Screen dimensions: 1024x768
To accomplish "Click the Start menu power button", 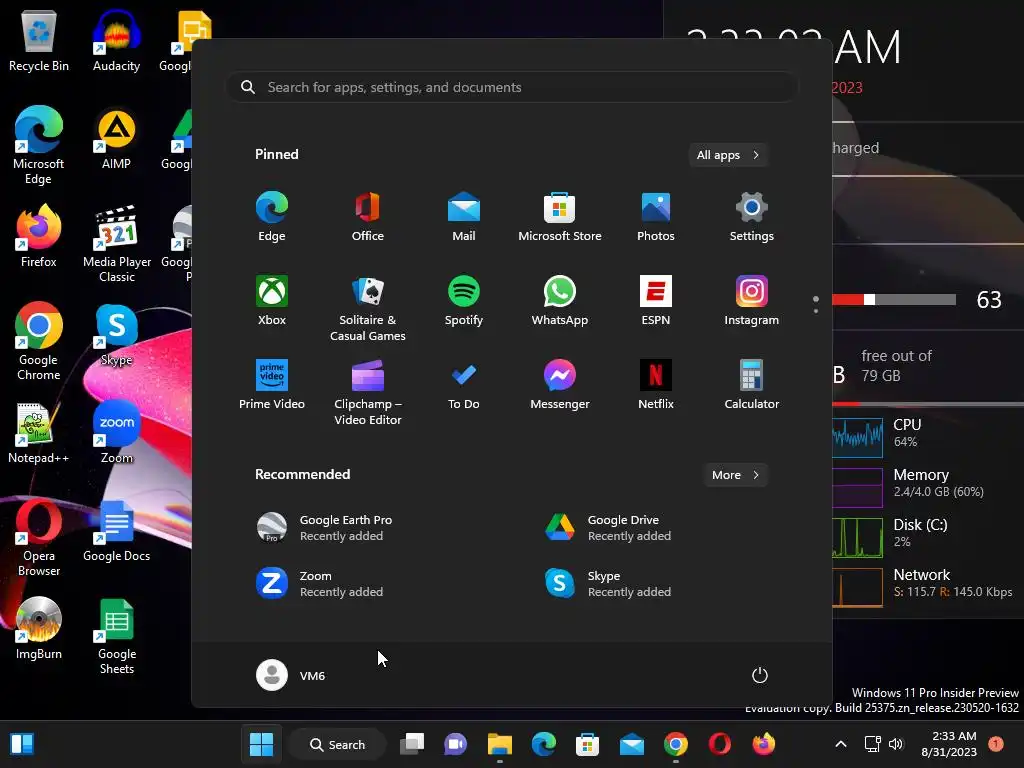I will (x=760, y=675).
